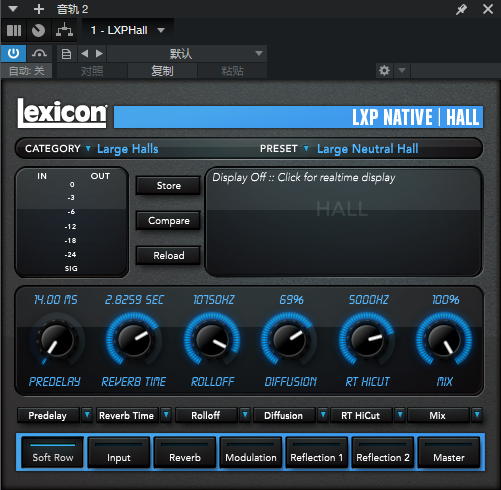Click the 14.00 MS predelay value

click(56, 300)
